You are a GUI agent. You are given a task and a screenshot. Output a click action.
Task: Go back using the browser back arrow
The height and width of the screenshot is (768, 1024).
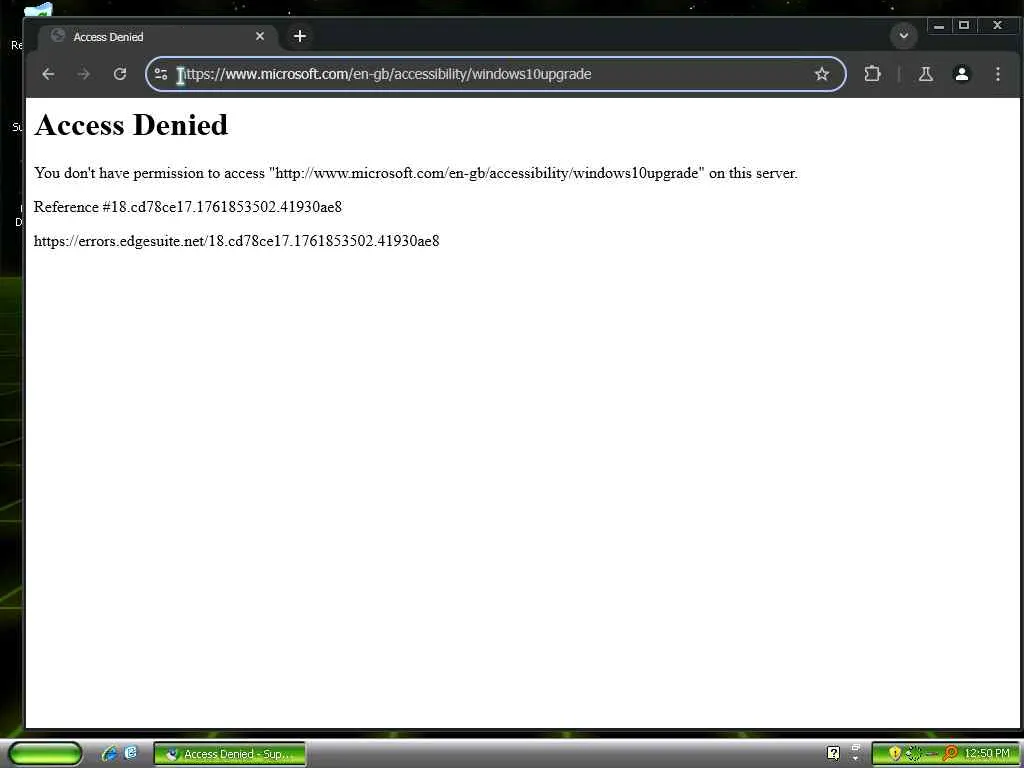click(x=48, y=74)
